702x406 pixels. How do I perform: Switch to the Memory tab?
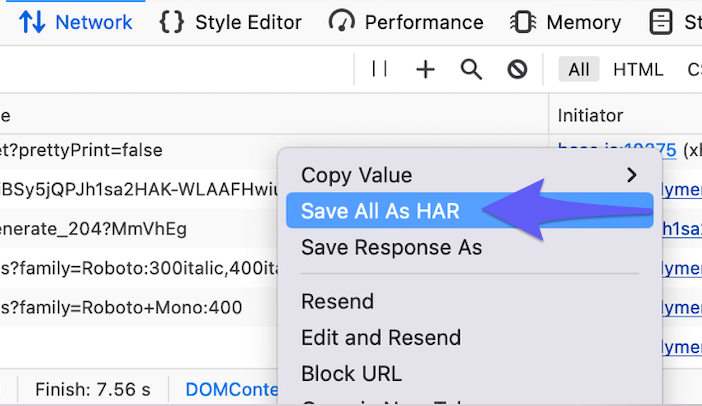(565, 22)
